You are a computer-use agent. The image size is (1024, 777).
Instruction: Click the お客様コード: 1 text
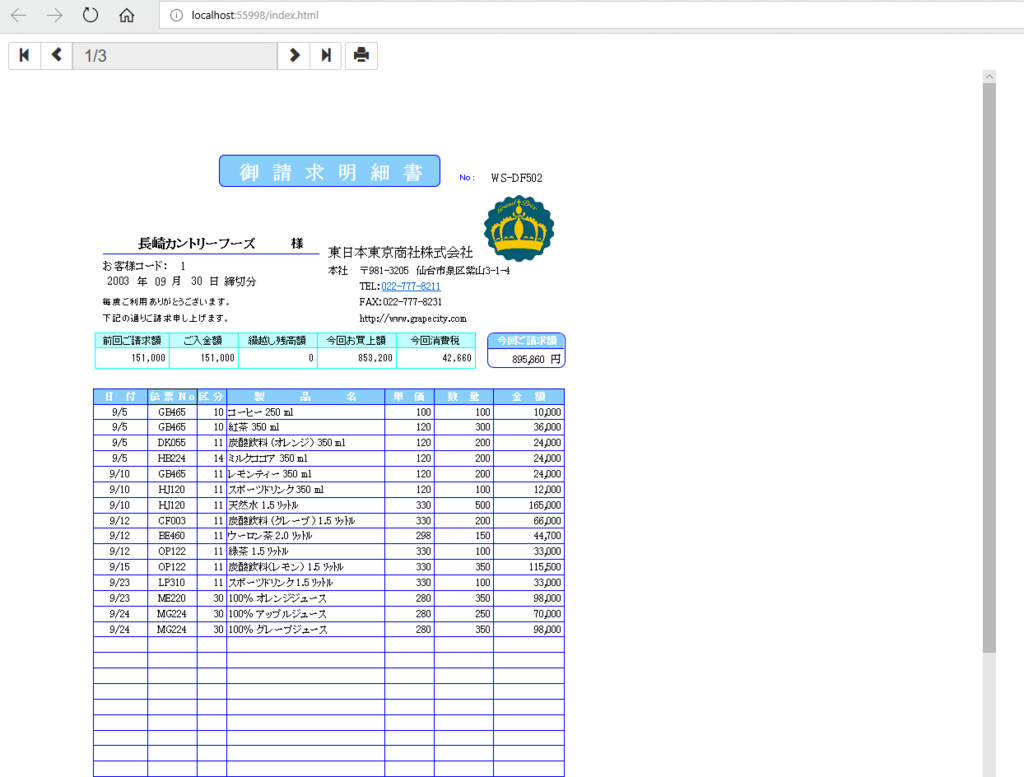(x=144, y=266)
